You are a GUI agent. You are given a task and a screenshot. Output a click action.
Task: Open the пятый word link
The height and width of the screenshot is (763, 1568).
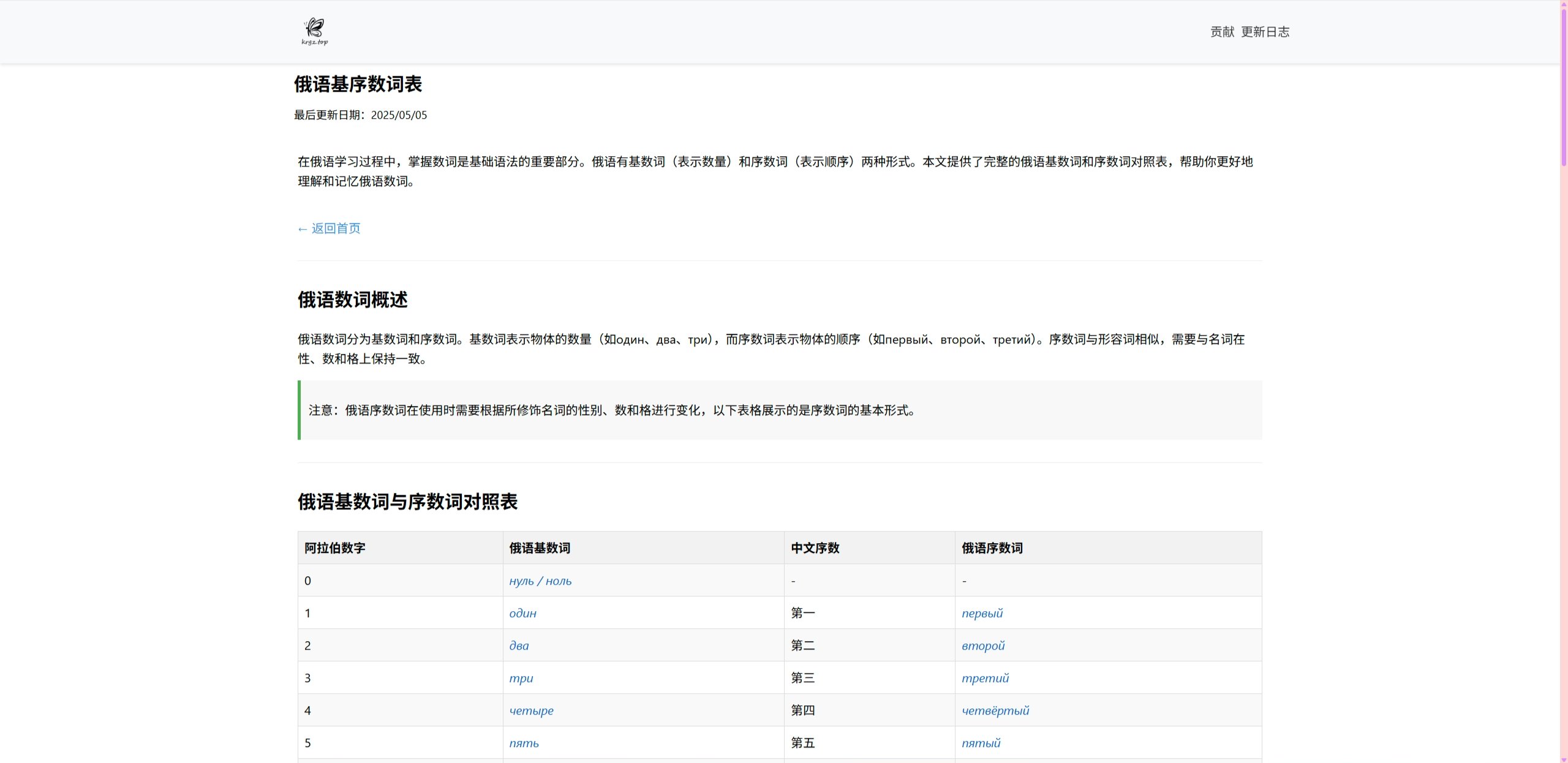pos(981,743)
